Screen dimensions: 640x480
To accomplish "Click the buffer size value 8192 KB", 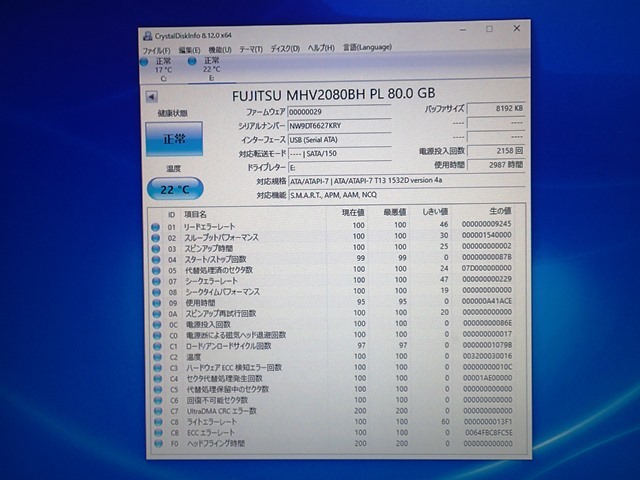I will (496, 109).
